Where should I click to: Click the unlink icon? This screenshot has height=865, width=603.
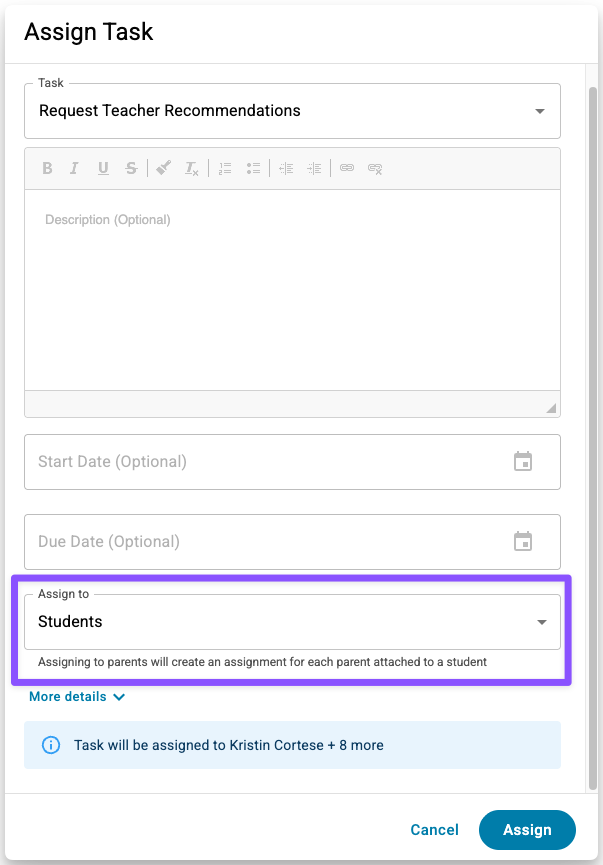[x=375, y=169]
